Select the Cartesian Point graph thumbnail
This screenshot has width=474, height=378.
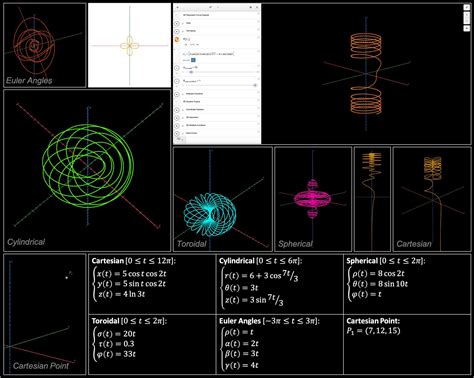click(x=45, y=314)
